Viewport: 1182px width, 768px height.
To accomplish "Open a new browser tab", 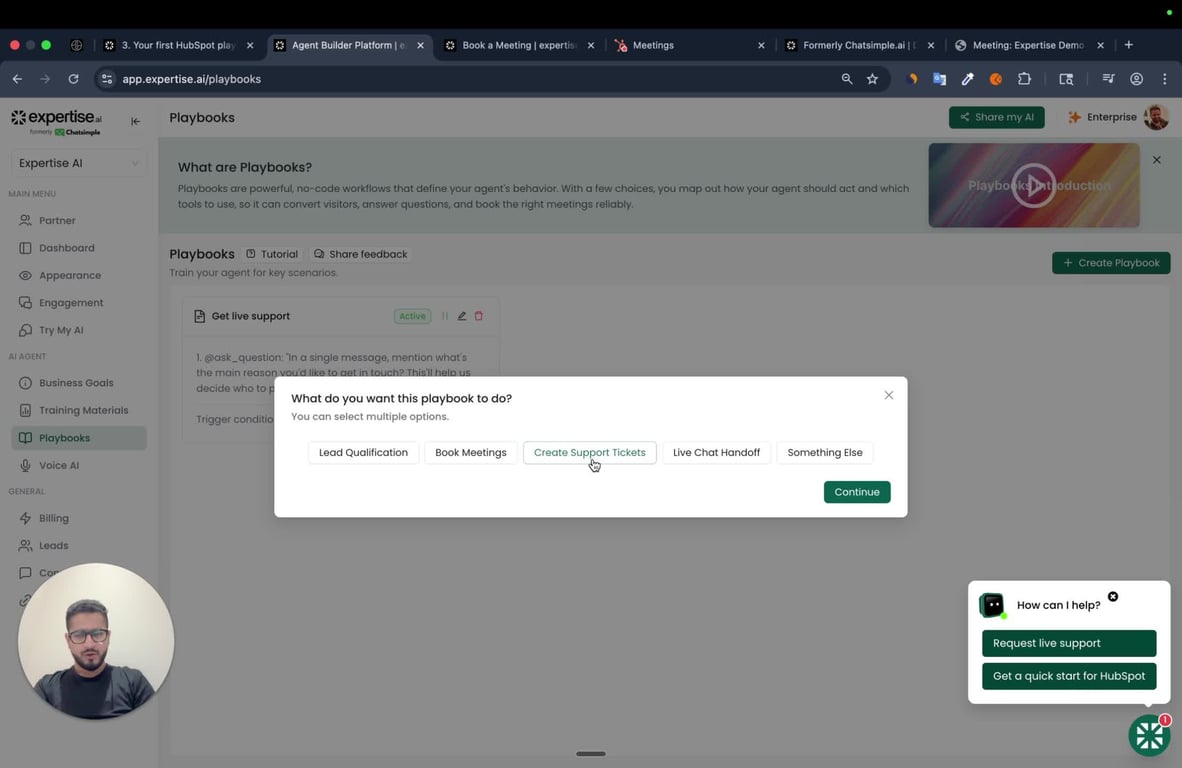I will (1128, 45).
